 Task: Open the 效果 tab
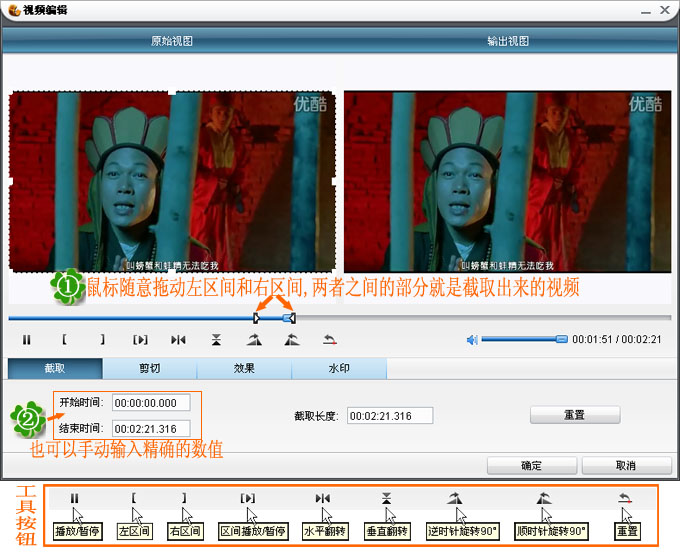click(244, 369)
